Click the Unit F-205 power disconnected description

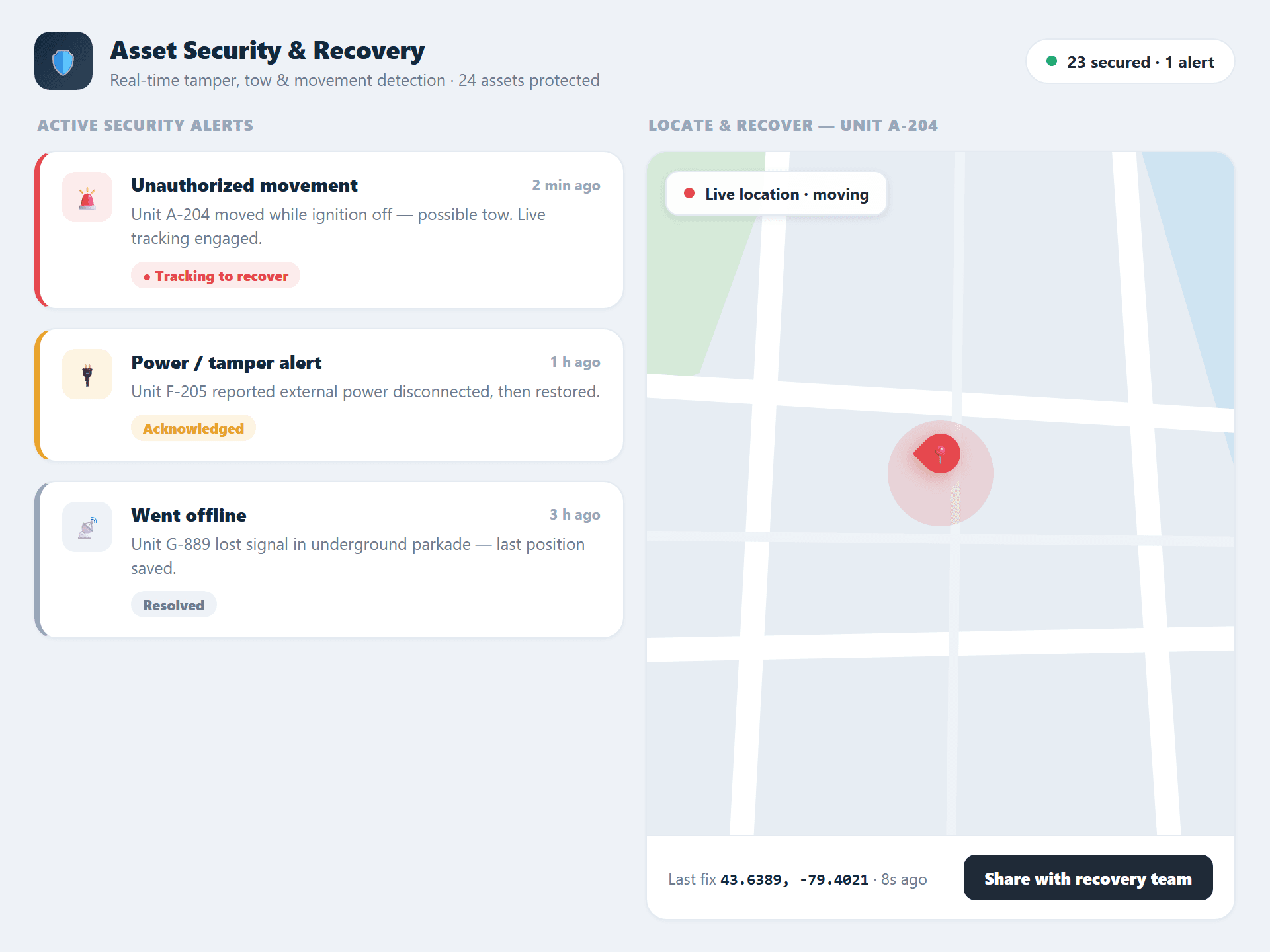coord(365,391)
